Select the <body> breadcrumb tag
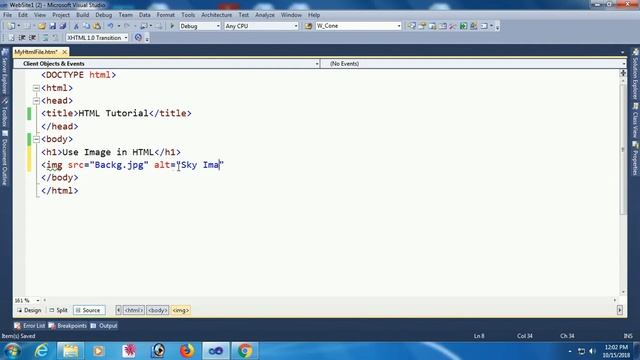Viewport: 640px width, 360px height. pyautogui.click(x=158, y=310)
